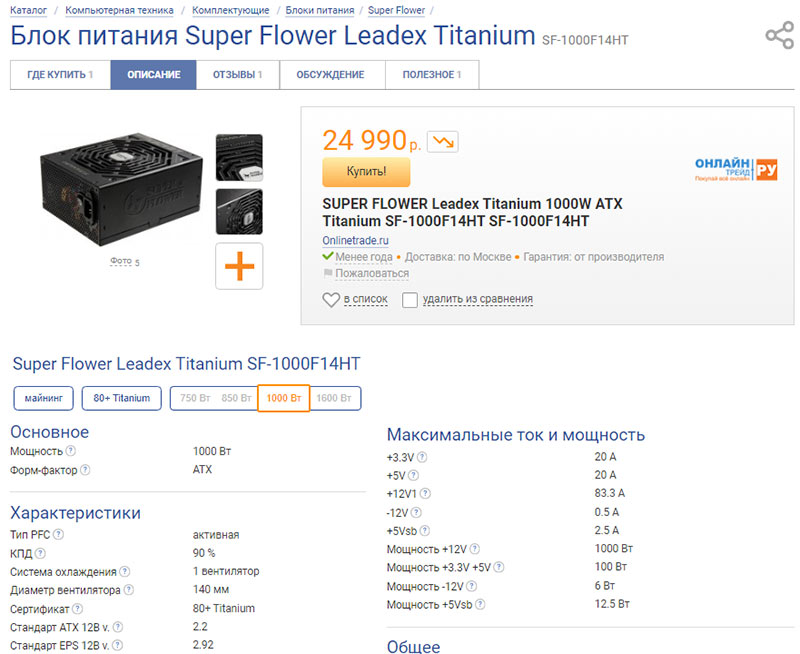Toggle the удалить из сравнения checkbox
This screenshot has width=800, height=654.
click(x=410, y=300)
